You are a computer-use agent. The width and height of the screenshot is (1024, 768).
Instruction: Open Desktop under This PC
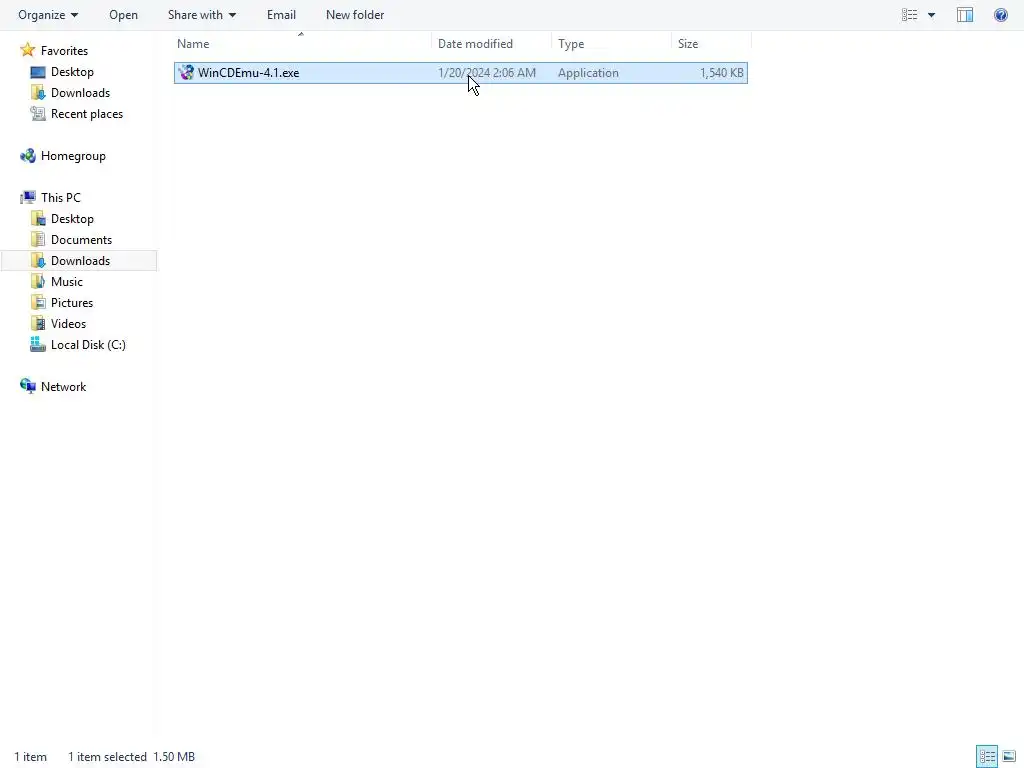72,219
